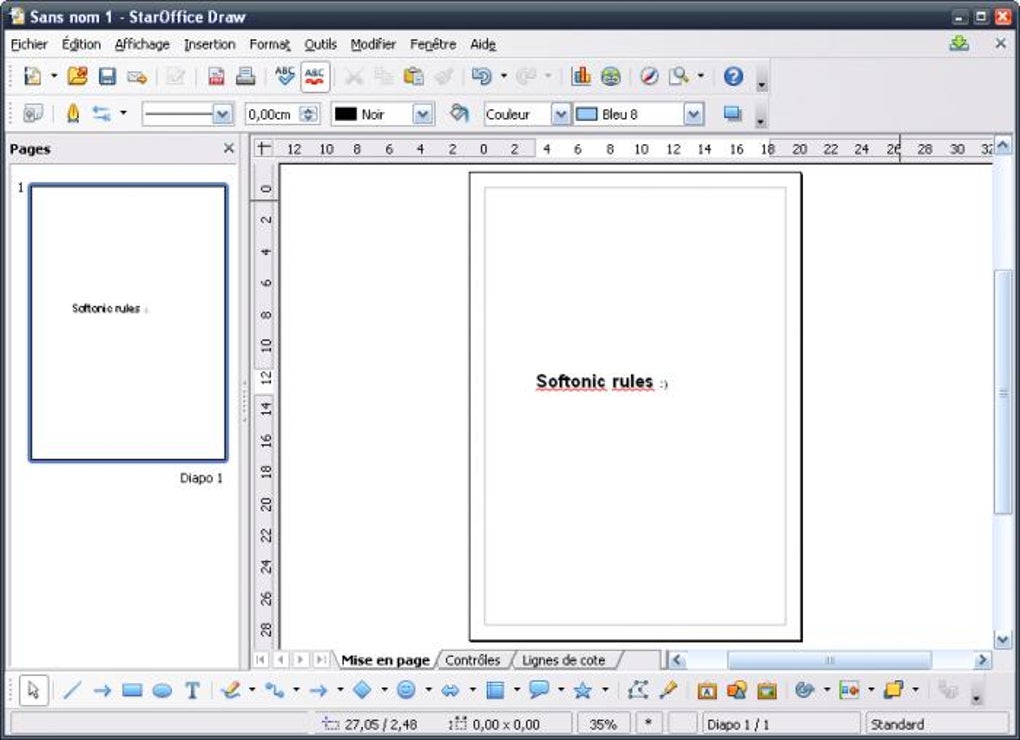
Task: Insert a chart using toolbar icon
Action: [x=581, y=76]
